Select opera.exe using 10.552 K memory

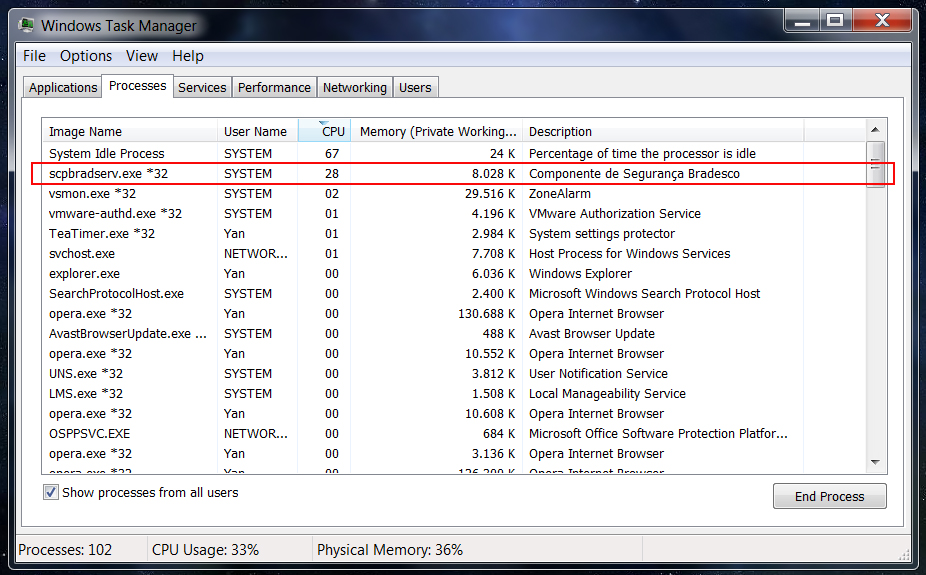click(453, 354)
